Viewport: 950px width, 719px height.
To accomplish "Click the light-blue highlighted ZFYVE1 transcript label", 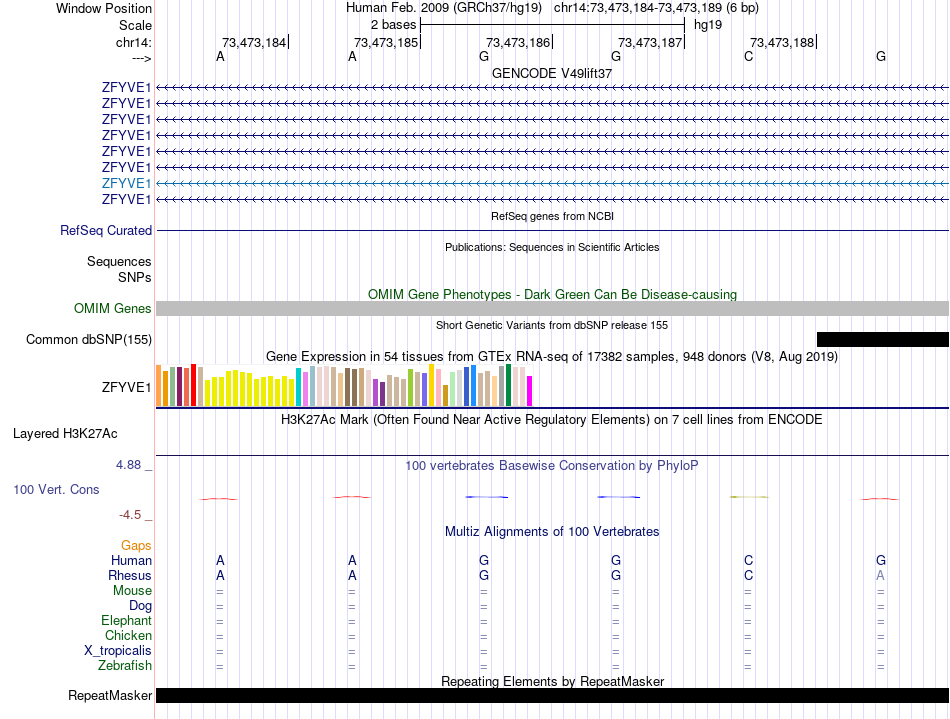I will [126, 183].
